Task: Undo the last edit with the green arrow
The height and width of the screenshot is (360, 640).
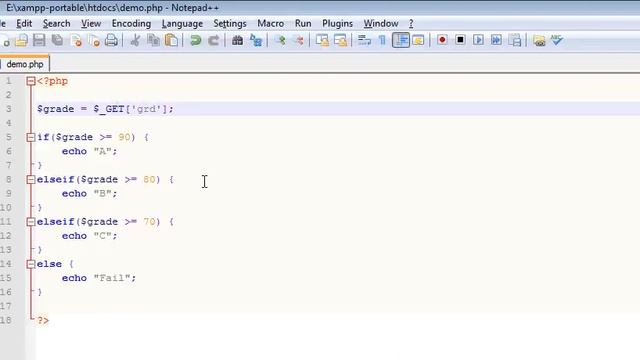Action: (196, 40)
